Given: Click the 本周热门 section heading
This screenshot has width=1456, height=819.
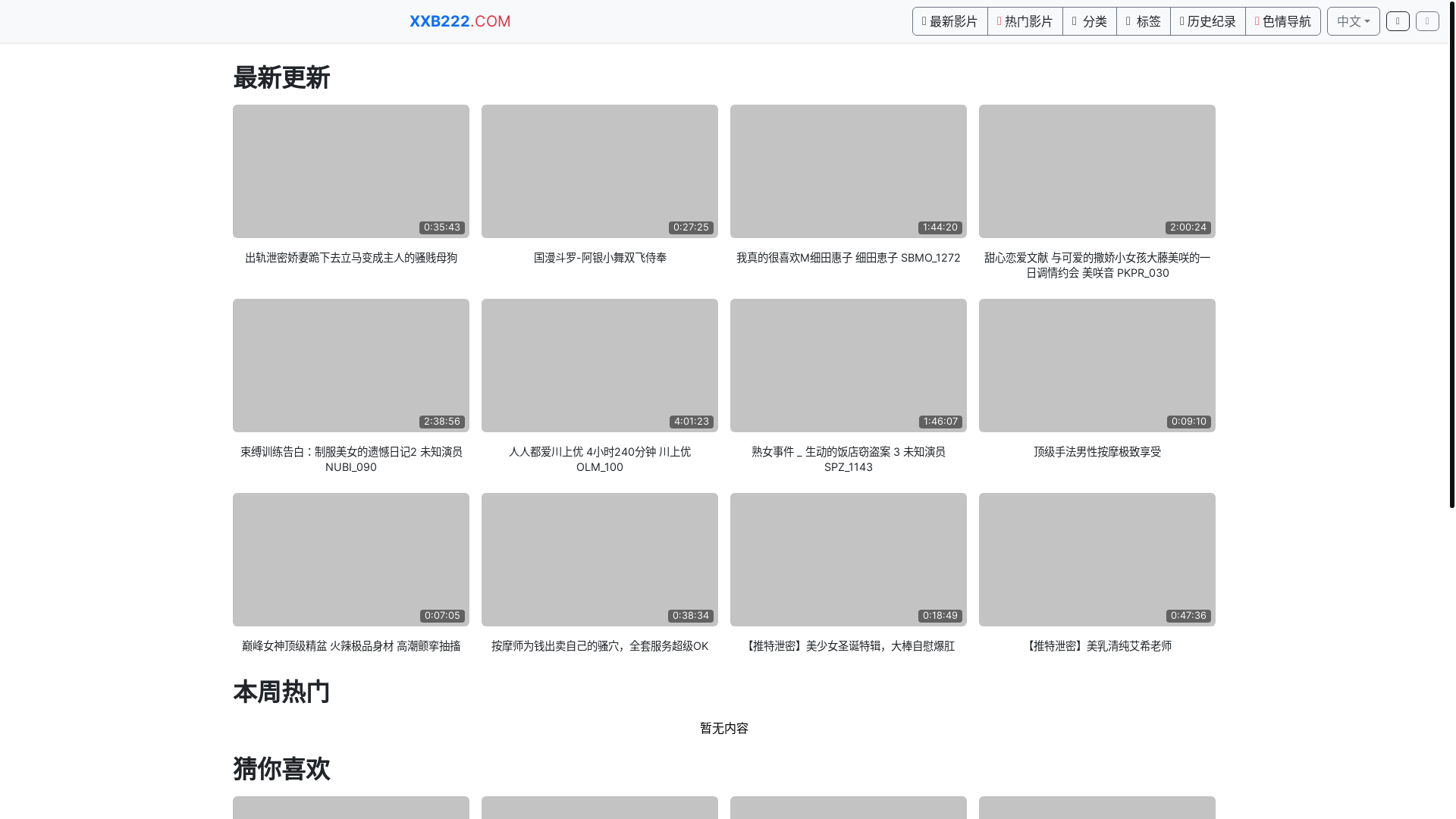Looking at the screenshot, I should coord(281,692).
